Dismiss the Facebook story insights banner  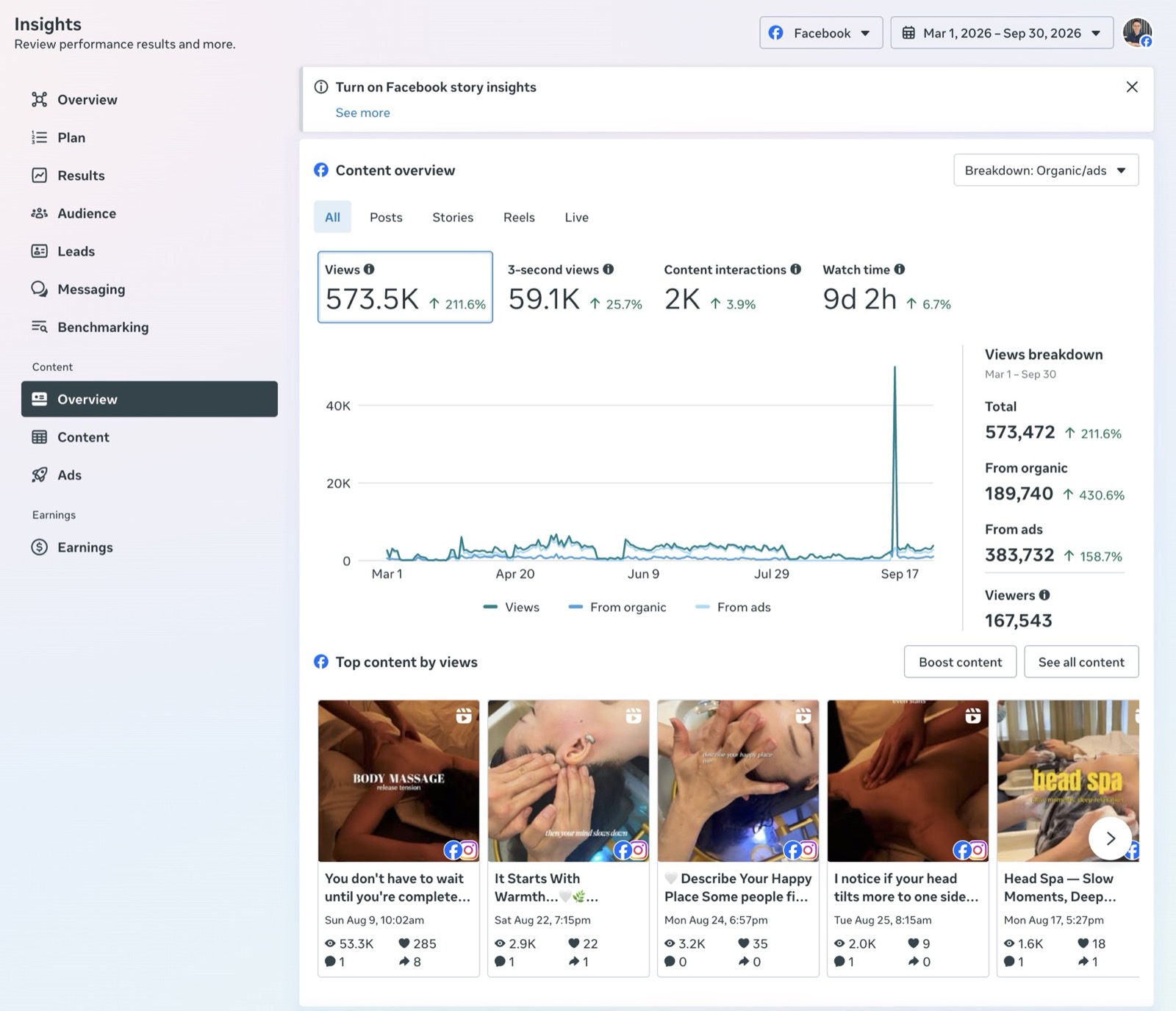click(1132, 87)
